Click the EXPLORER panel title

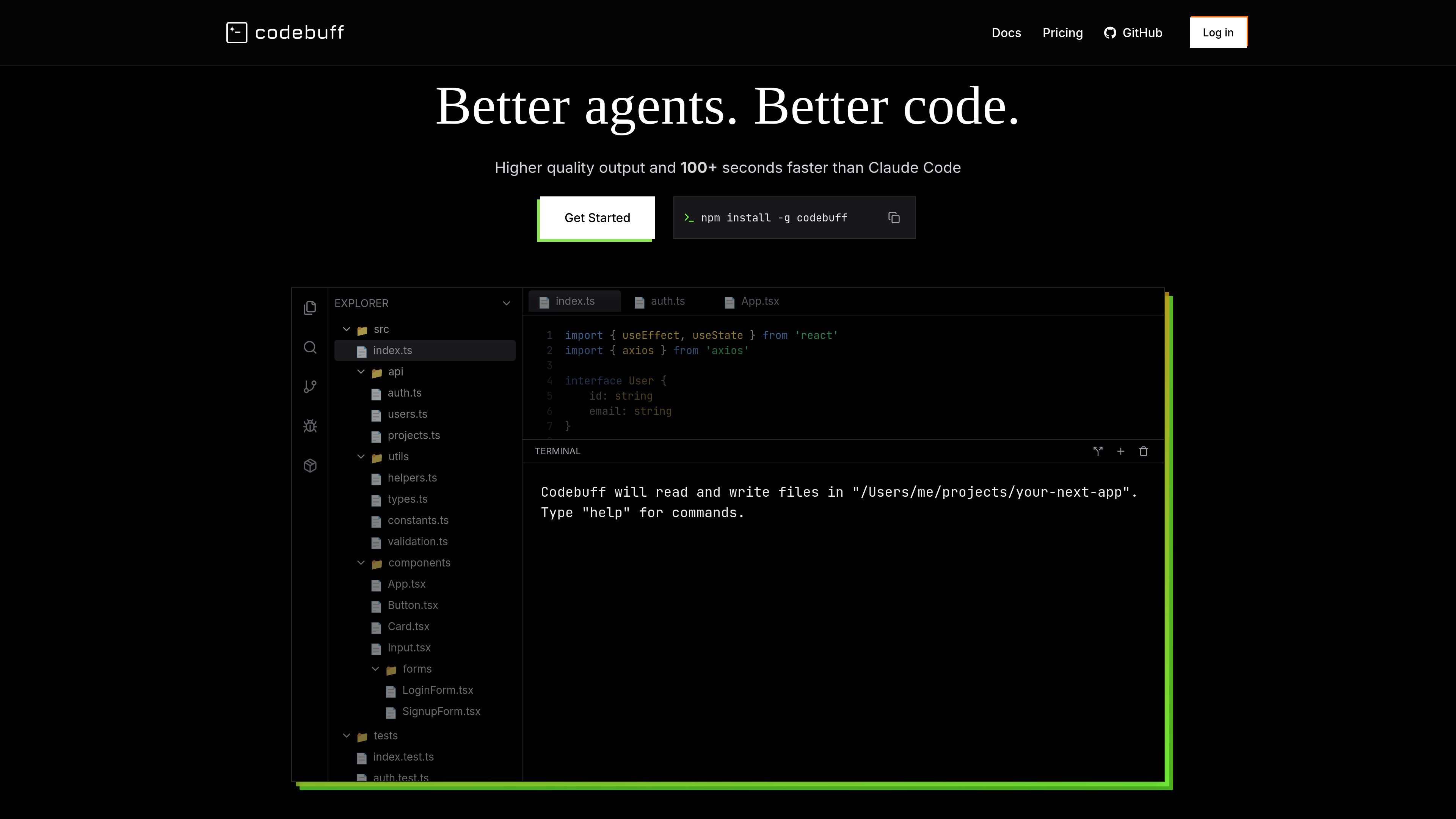(x=361, y=303)
